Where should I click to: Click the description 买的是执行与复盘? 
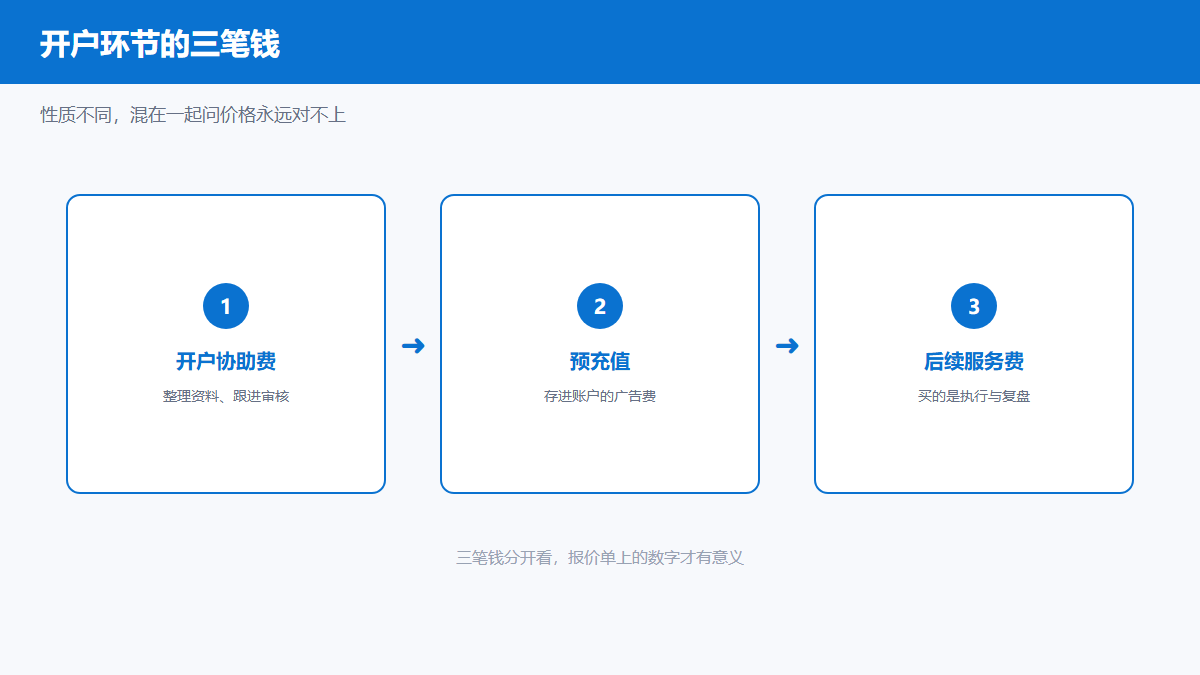click(x=974, y=396)
